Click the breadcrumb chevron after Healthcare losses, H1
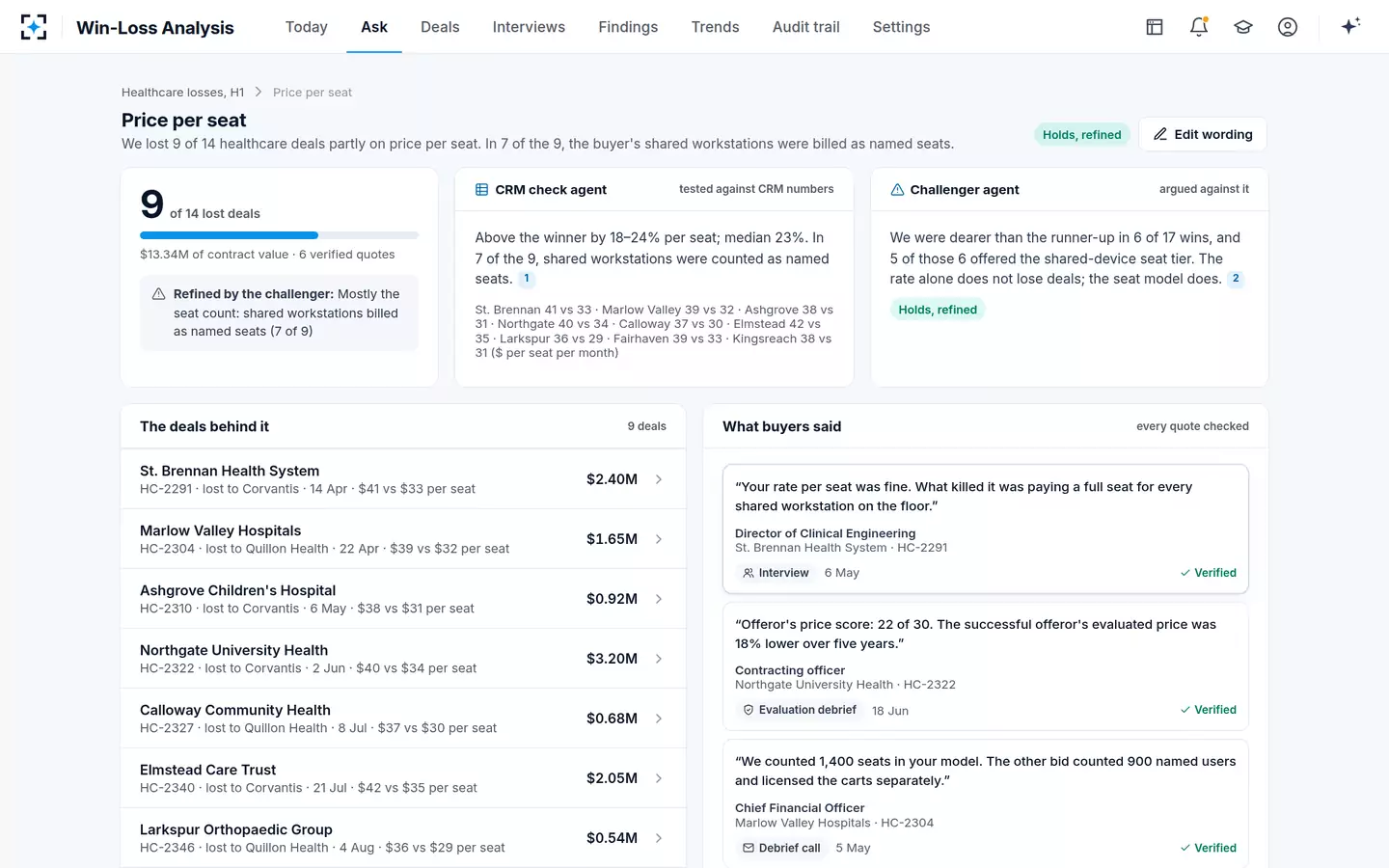 pos(259,93)
